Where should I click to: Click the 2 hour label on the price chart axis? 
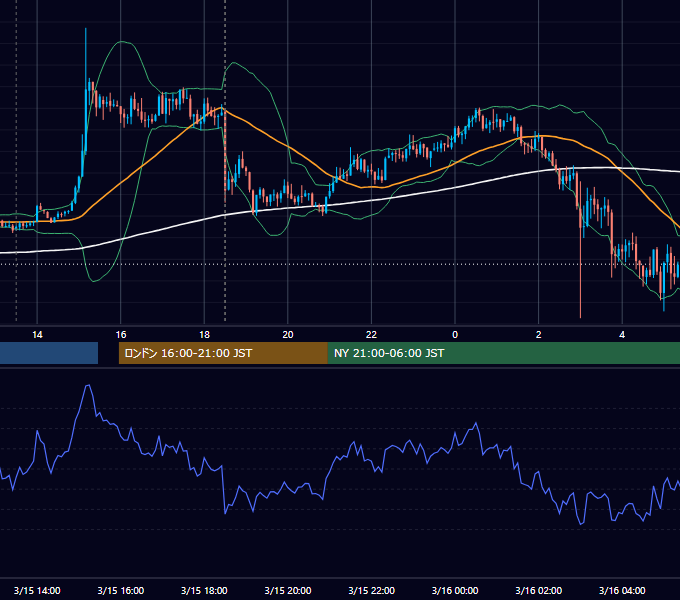pyautogui.click(x=539, y=335)
